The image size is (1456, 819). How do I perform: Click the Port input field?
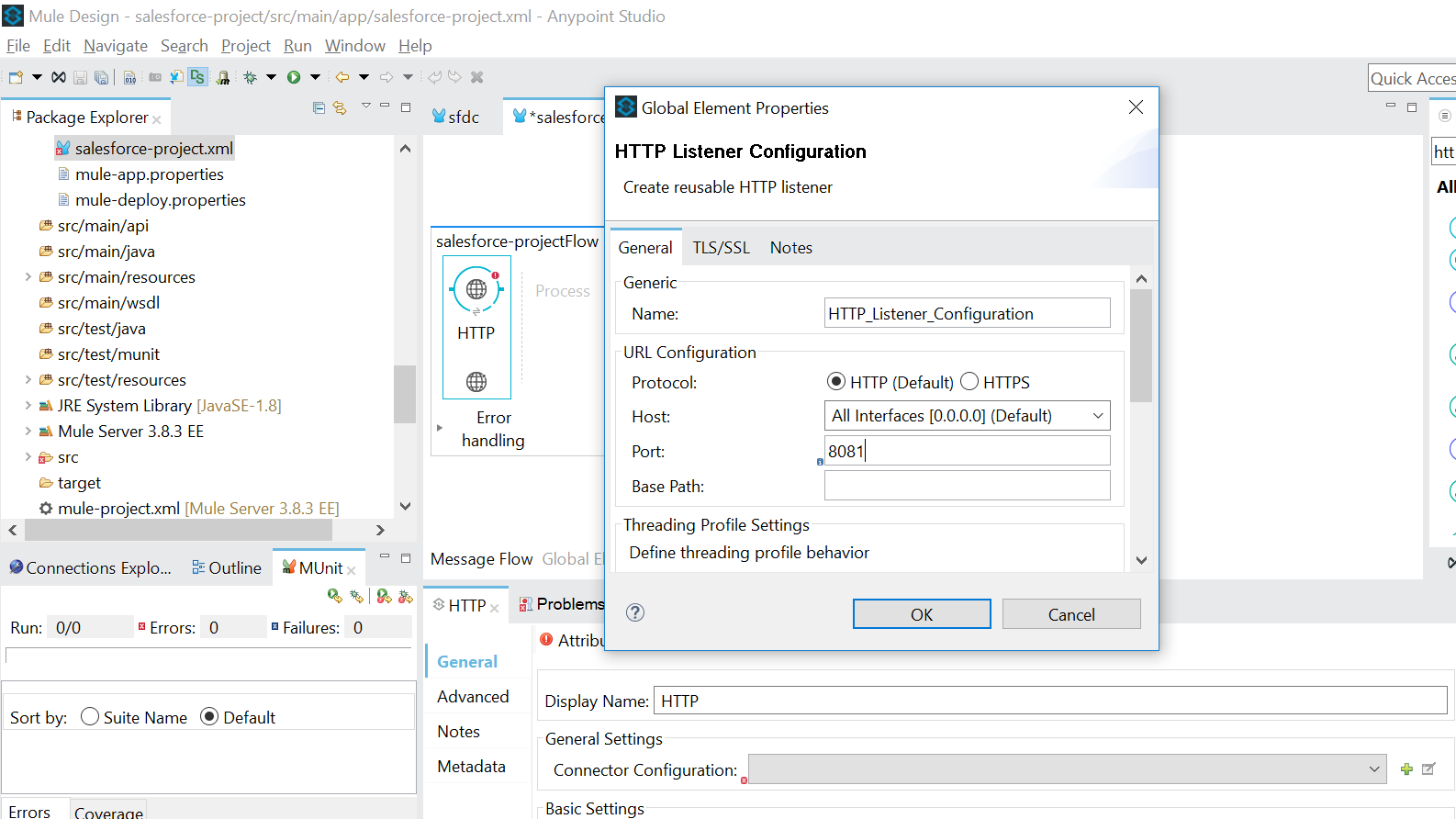968,451
